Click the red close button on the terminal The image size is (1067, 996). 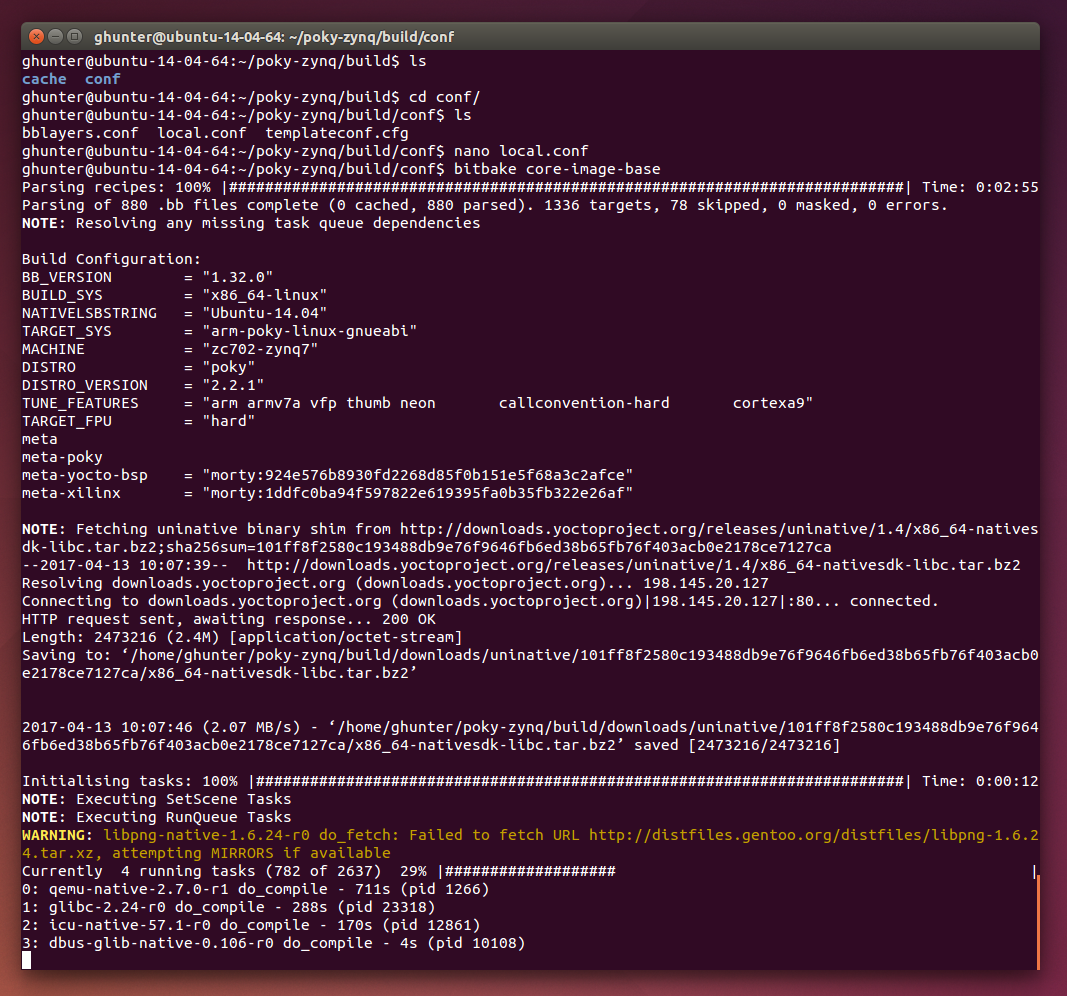(x=35, y=36)
